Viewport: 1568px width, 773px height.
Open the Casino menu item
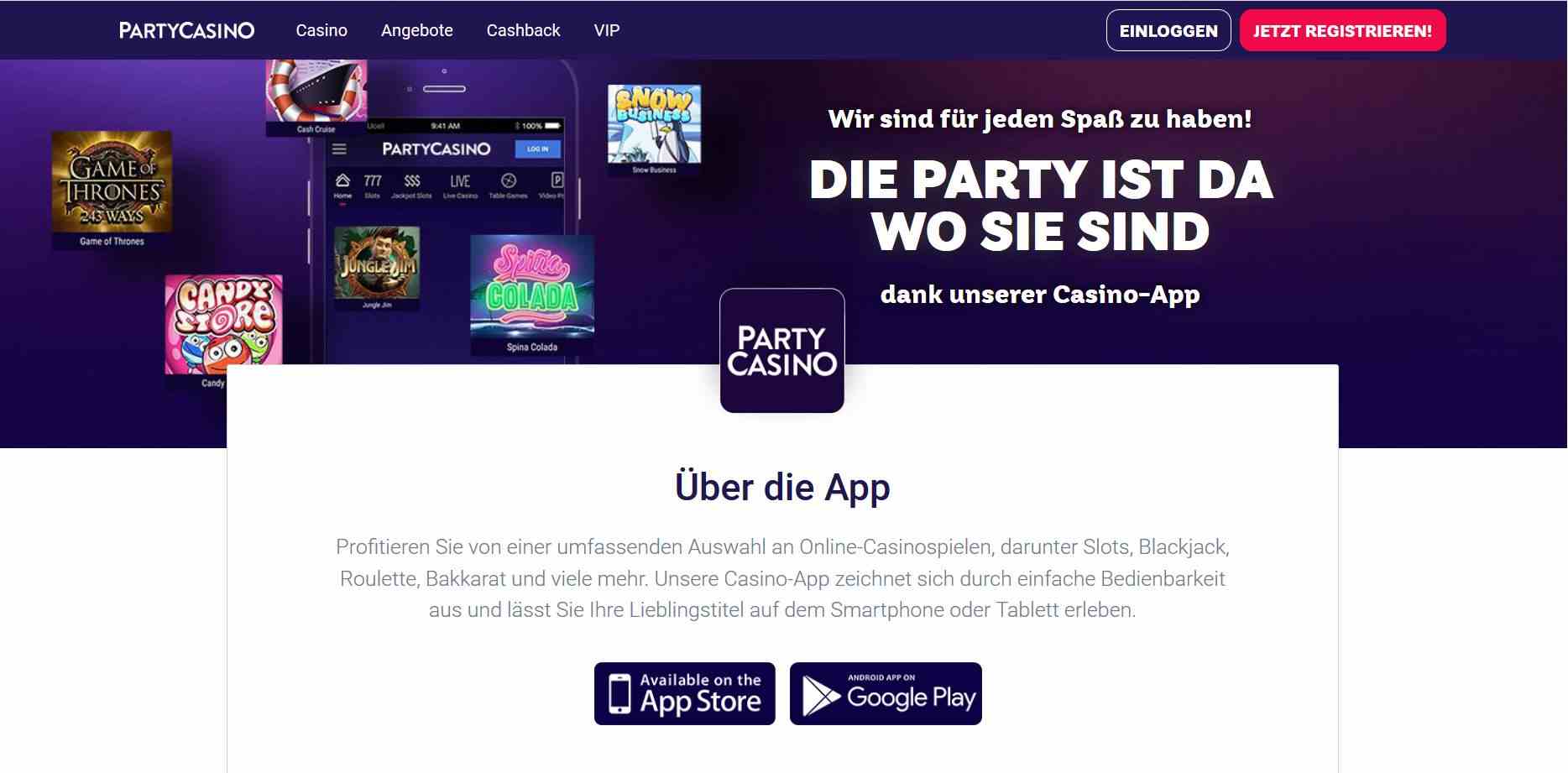pos(321,30)
